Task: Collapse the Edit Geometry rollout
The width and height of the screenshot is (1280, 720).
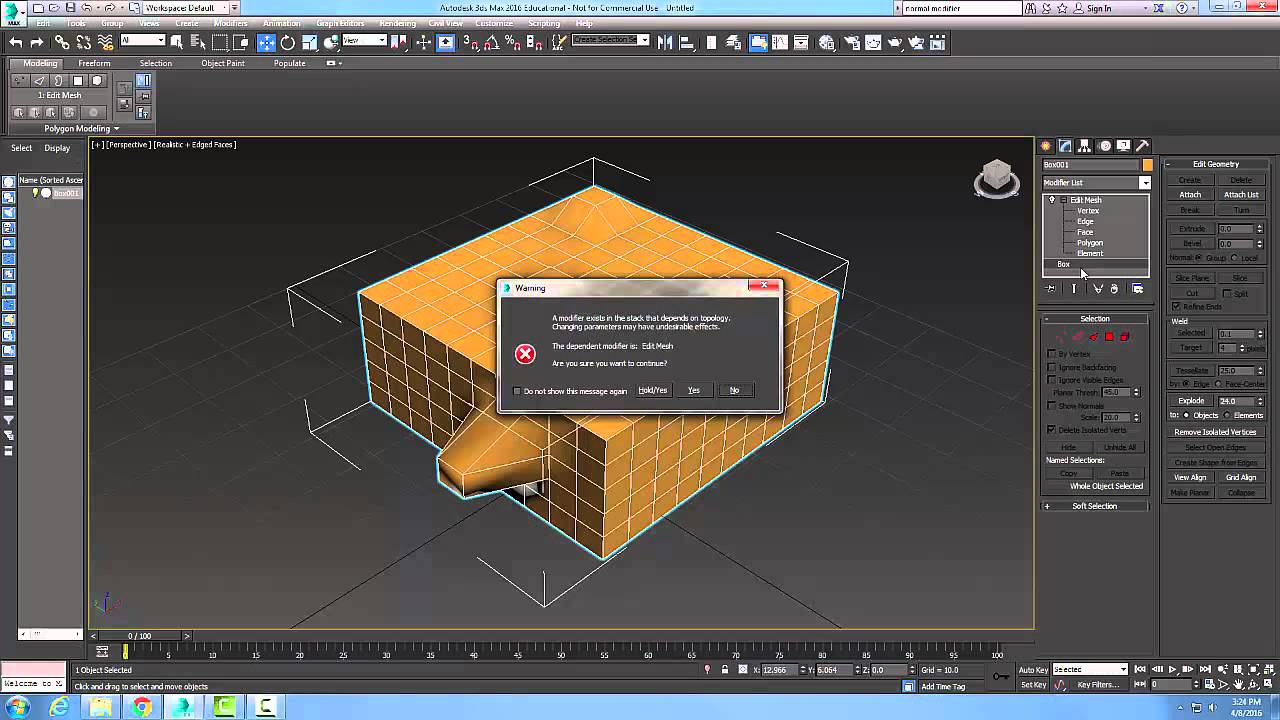Action: (x=1216, y=164)
